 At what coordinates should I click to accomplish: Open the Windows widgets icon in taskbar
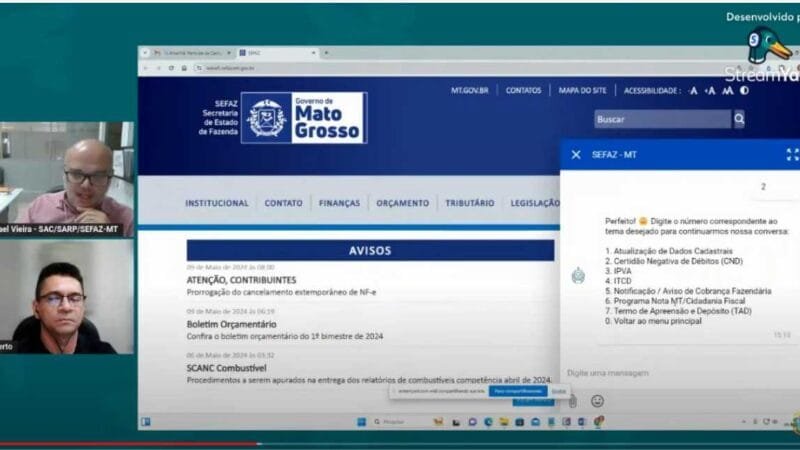146,422
